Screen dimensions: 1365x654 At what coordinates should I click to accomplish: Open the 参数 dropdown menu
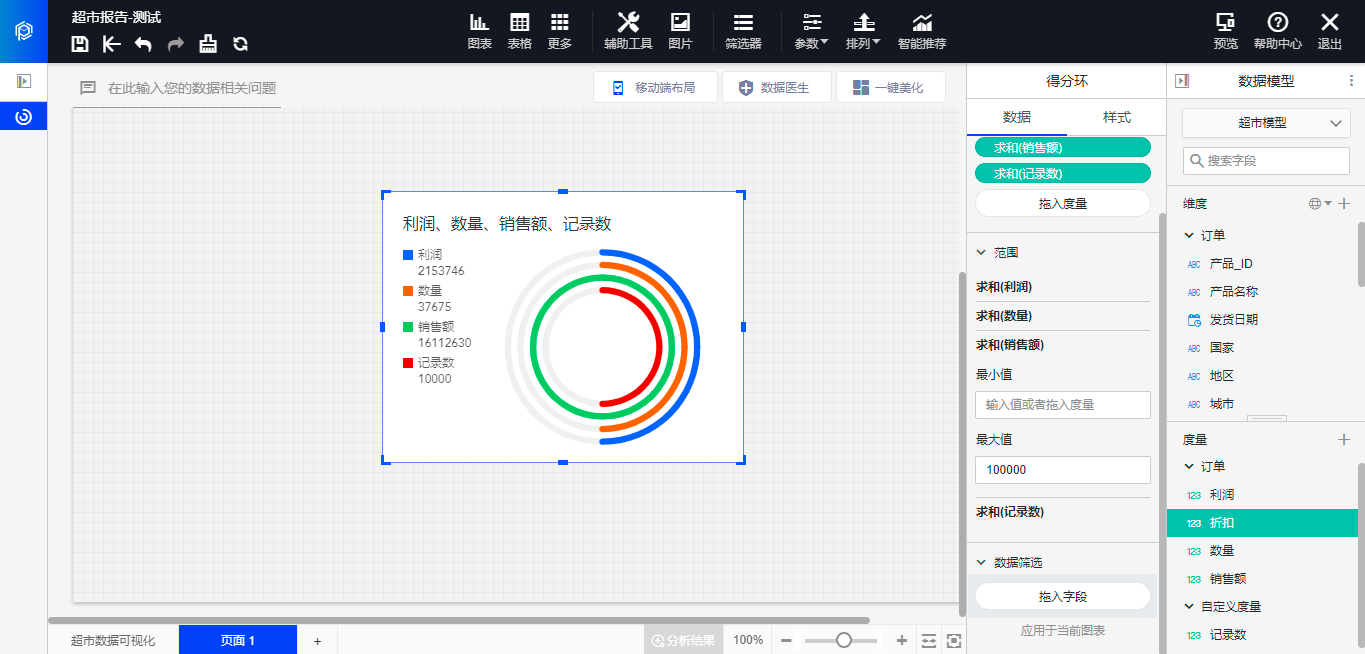tap(811, 31)
